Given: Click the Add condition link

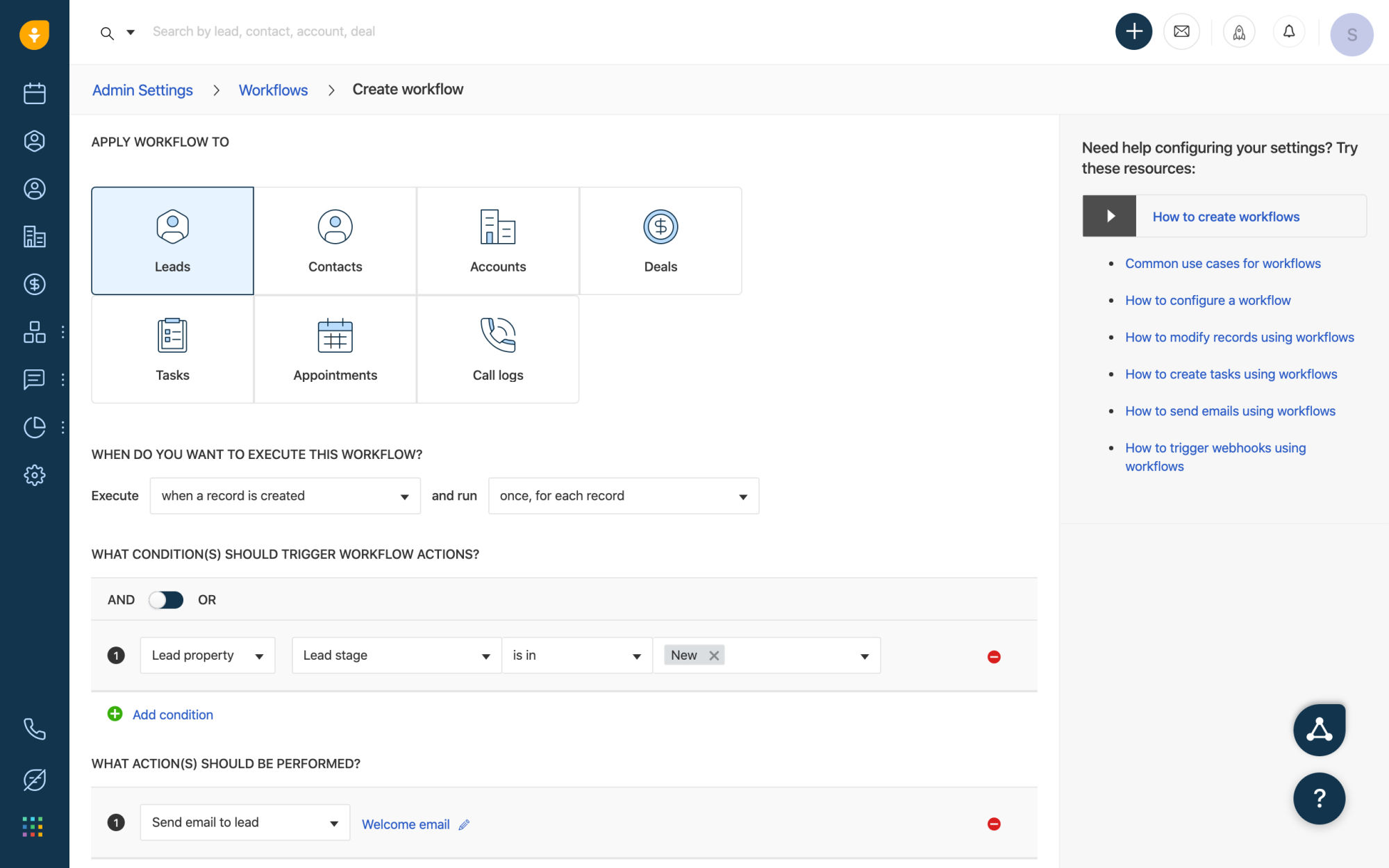Looking at the screenshot, I should (x=172, y=715).
